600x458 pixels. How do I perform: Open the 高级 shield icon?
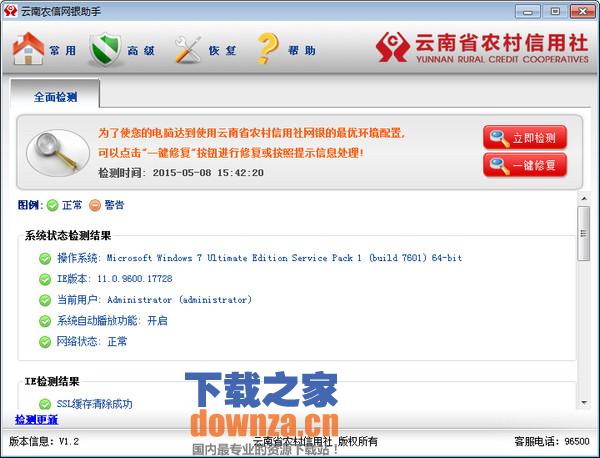click(105, 49)
